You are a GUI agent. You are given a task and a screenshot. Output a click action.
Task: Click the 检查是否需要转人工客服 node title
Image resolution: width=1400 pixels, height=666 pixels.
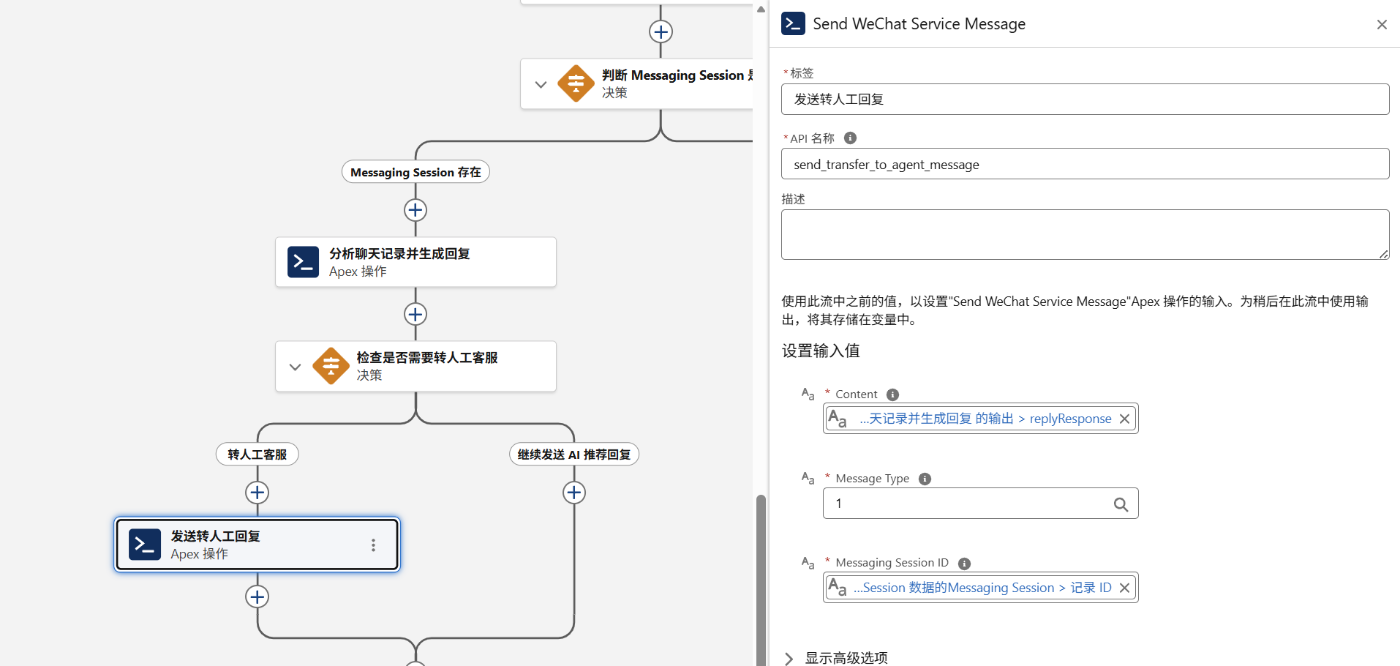(x=427, y=357)
